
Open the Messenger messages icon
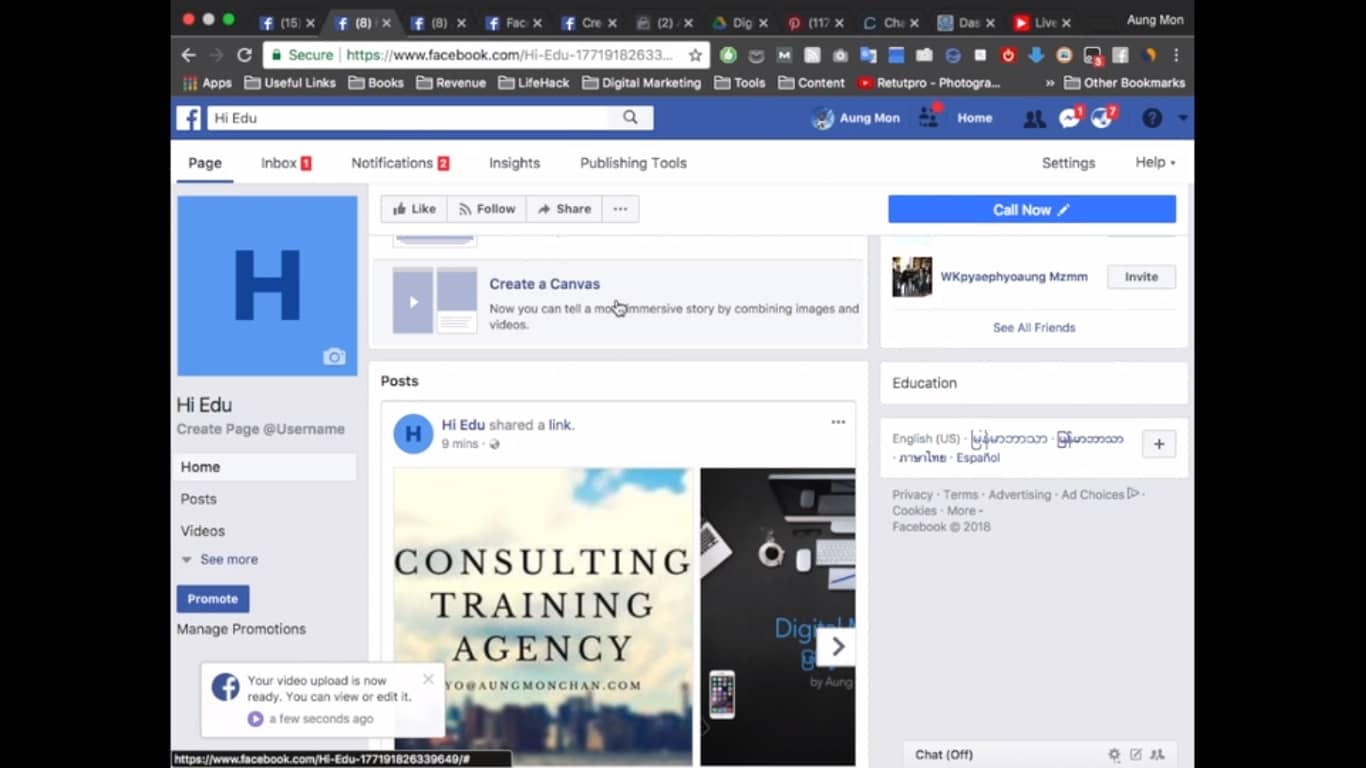coord(1070,117)
